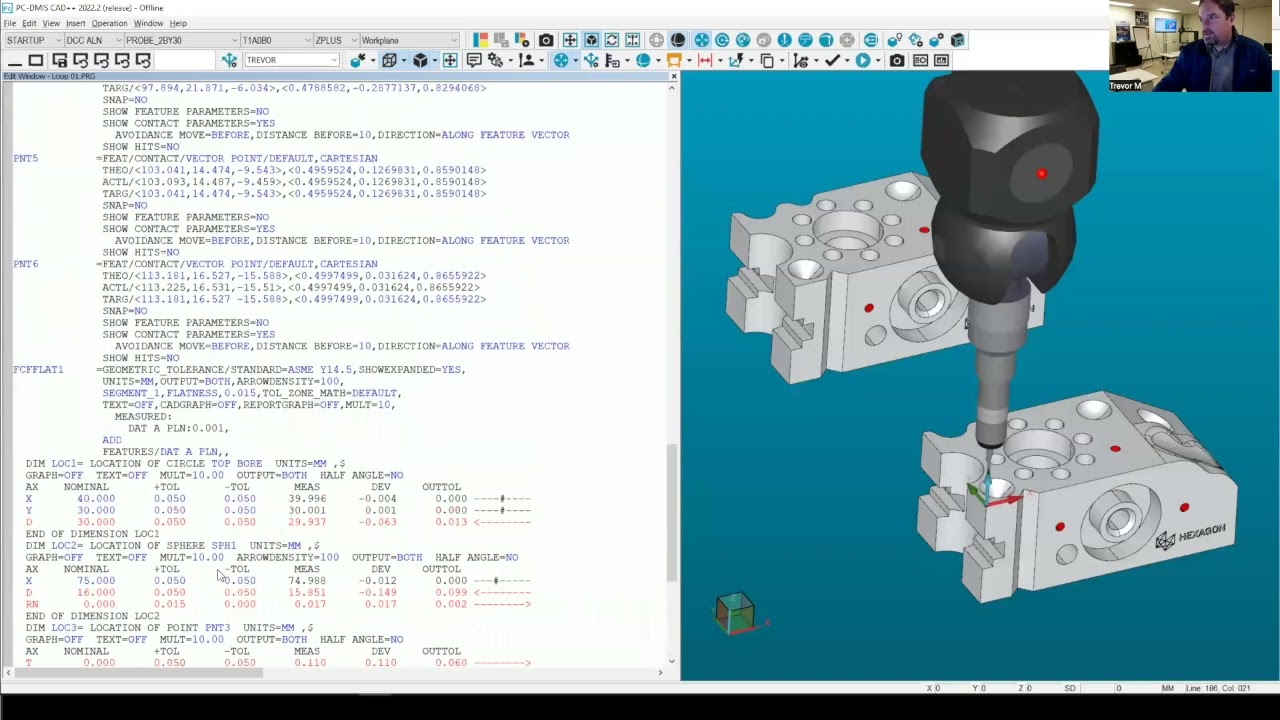Click the camera snapshot icon in top toolbar
1280x720 pixels.
pos(546,40)
